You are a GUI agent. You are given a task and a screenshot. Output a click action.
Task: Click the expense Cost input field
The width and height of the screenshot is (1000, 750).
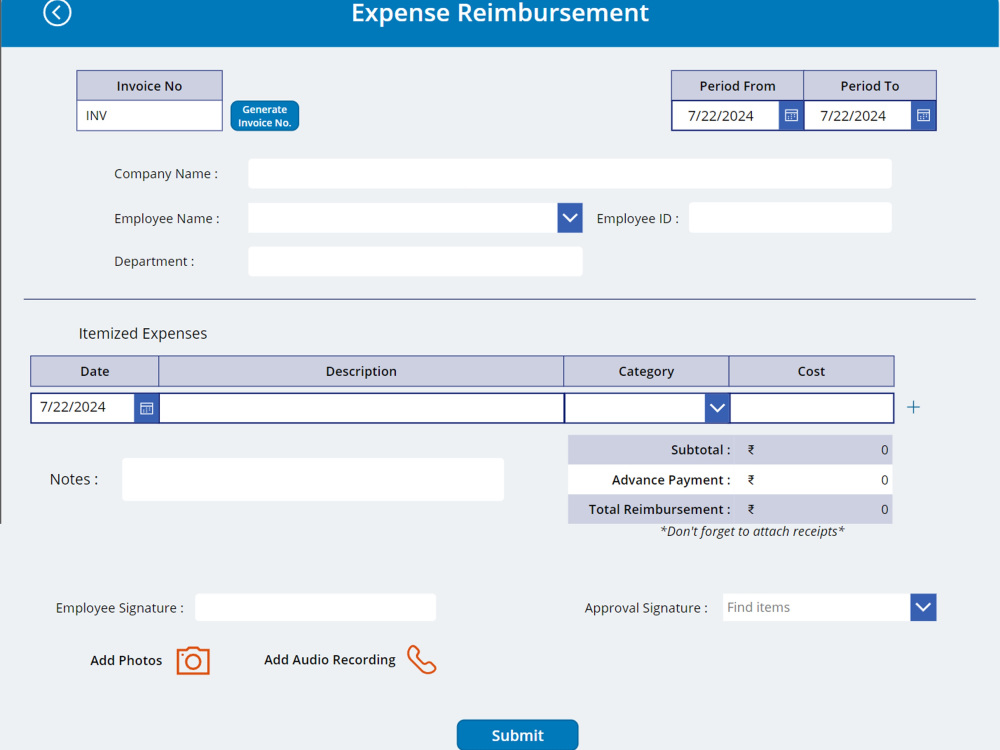coord(811,408)
